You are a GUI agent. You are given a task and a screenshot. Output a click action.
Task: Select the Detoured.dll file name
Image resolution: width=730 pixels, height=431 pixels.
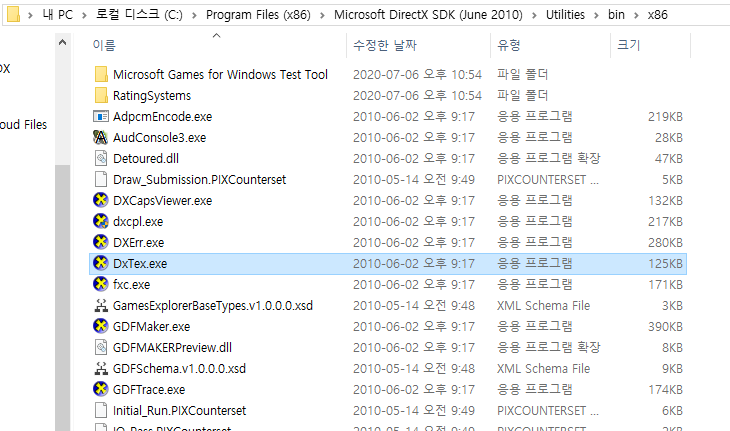click(x=146, y=158)
